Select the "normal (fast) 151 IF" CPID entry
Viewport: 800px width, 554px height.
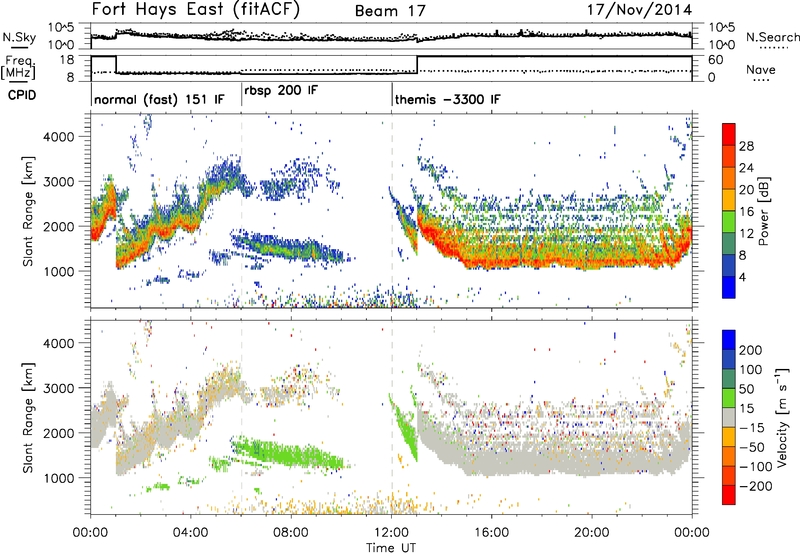pyautogui.click(x=159, y=99)
